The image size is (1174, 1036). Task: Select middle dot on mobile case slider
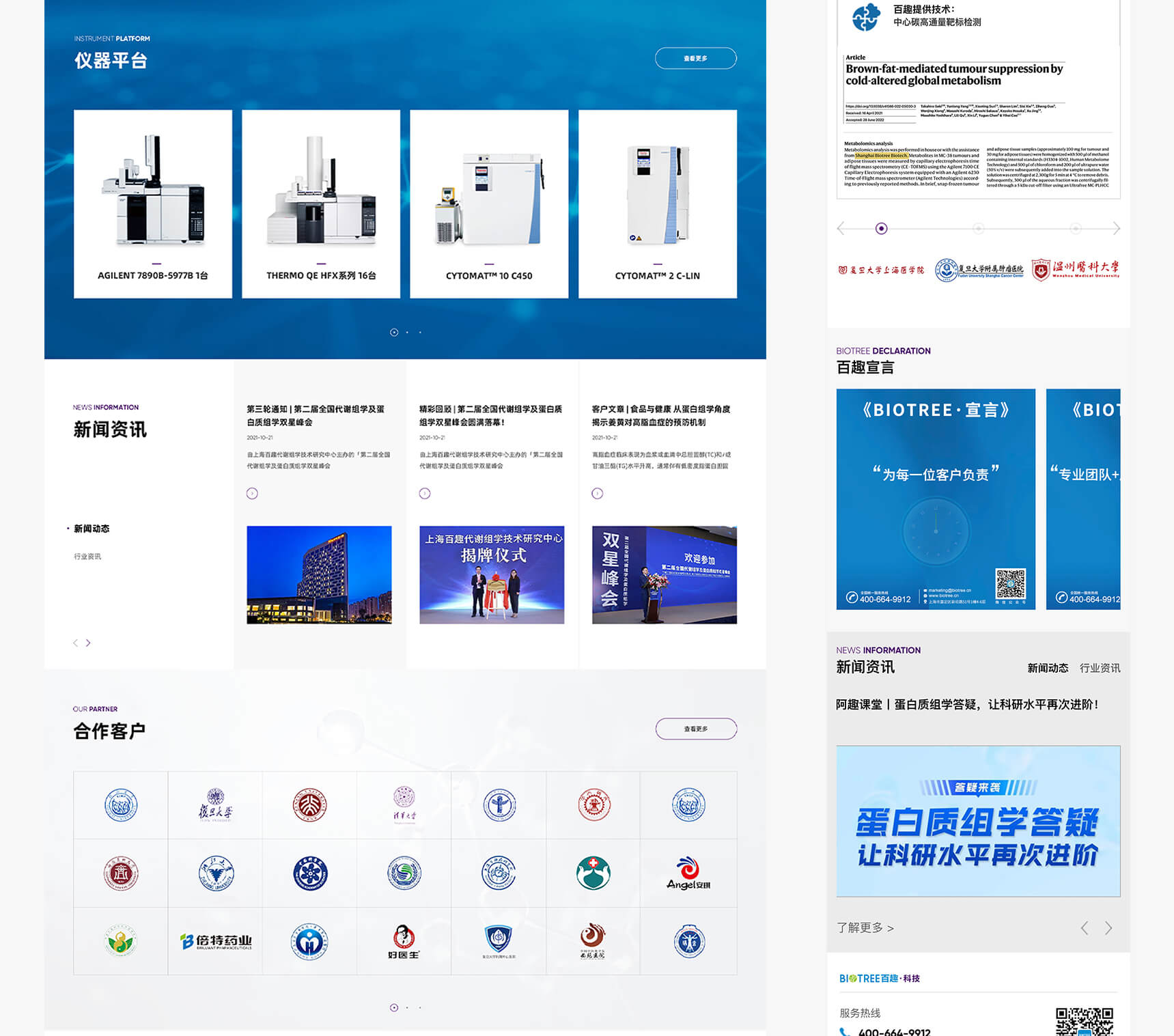click(979, 228)
